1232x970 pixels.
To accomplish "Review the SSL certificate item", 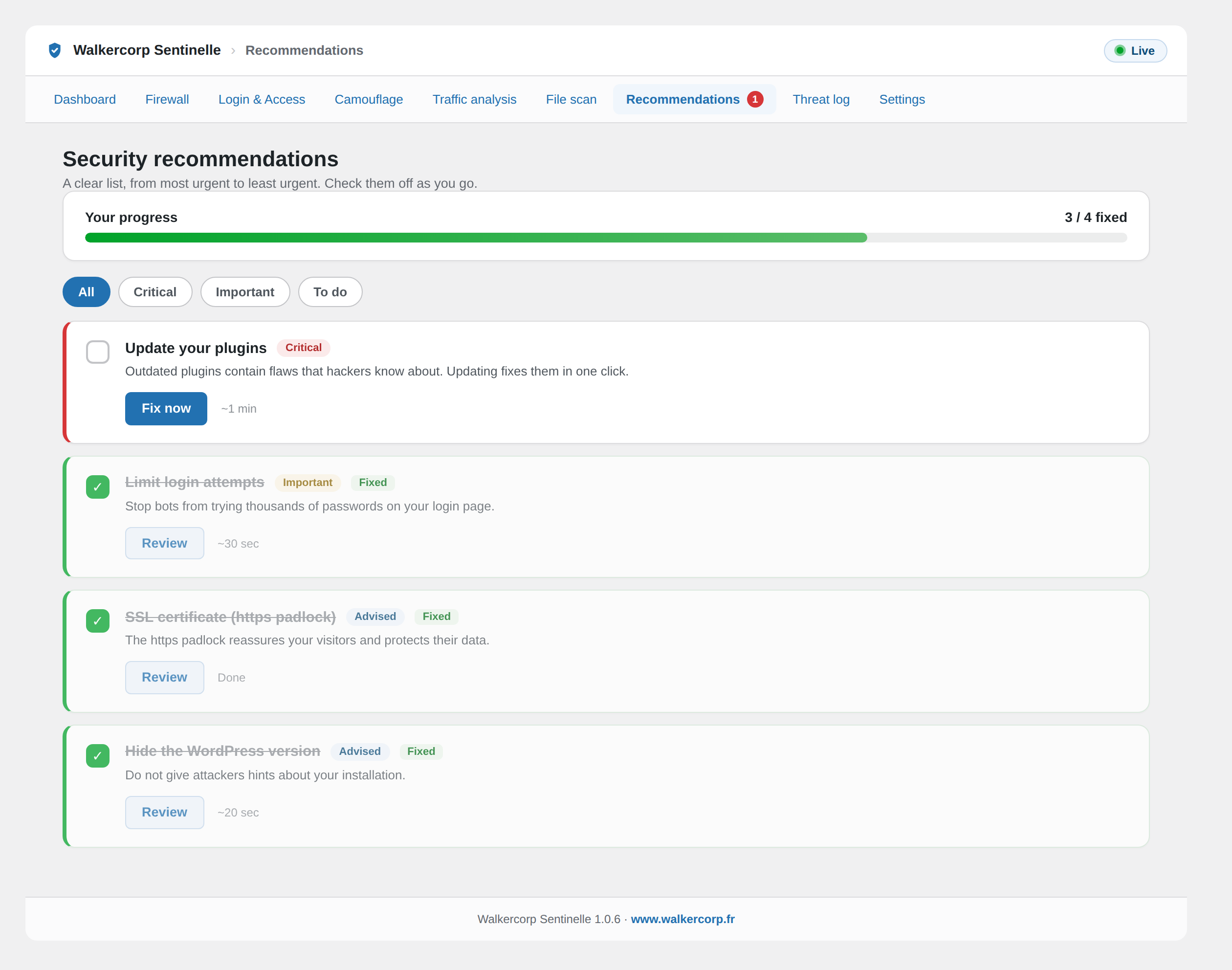I will tap(164, 677).
